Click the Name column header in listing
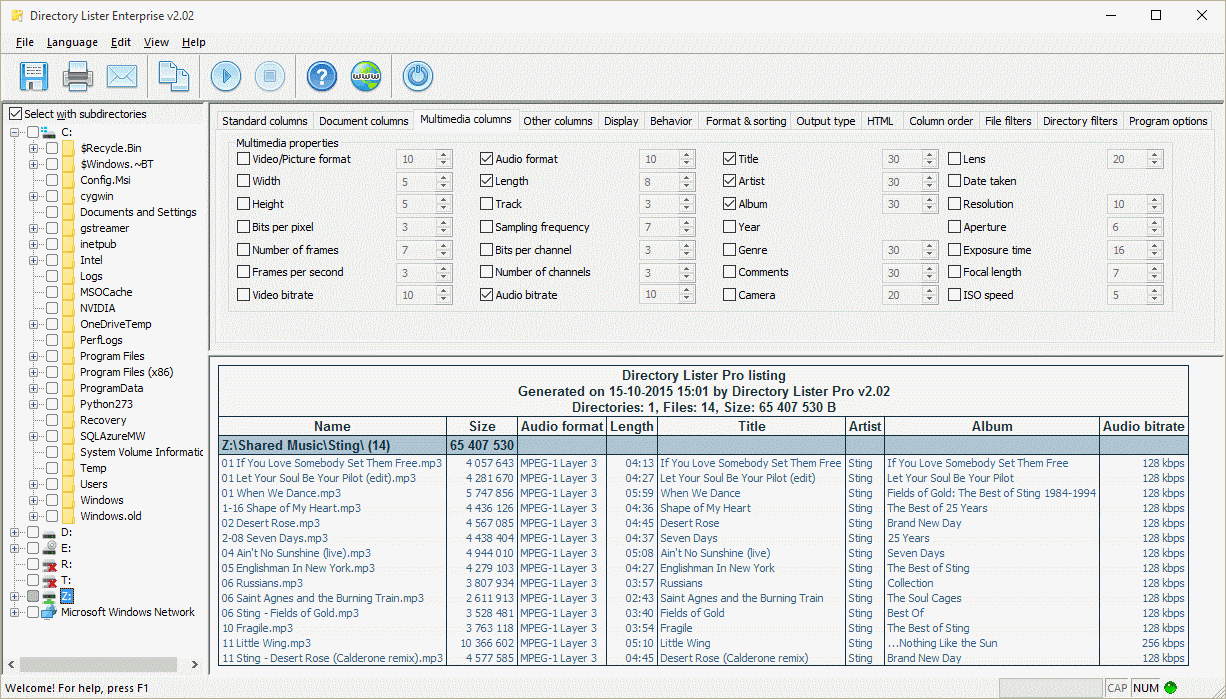1226x699 pixels. click(x=332, y=426)
